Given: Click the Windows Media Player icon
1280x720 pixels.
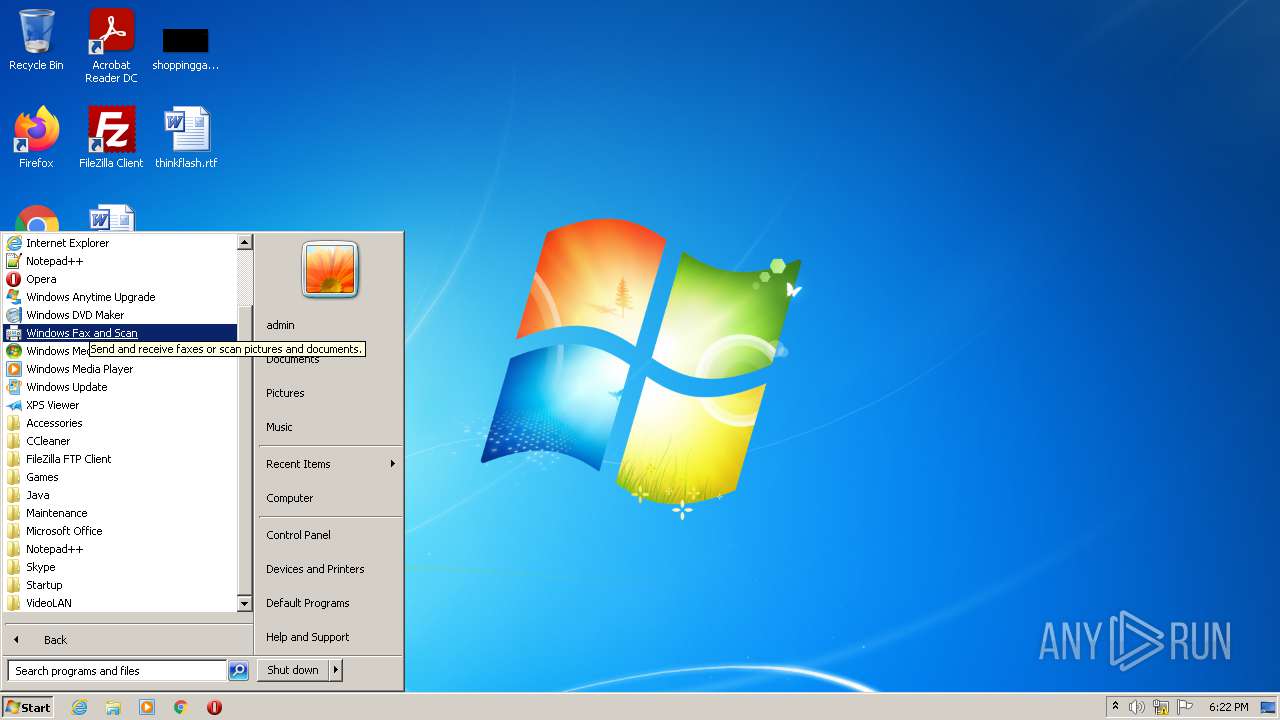Looking at the screenshot, I should (x=14, y=369).
